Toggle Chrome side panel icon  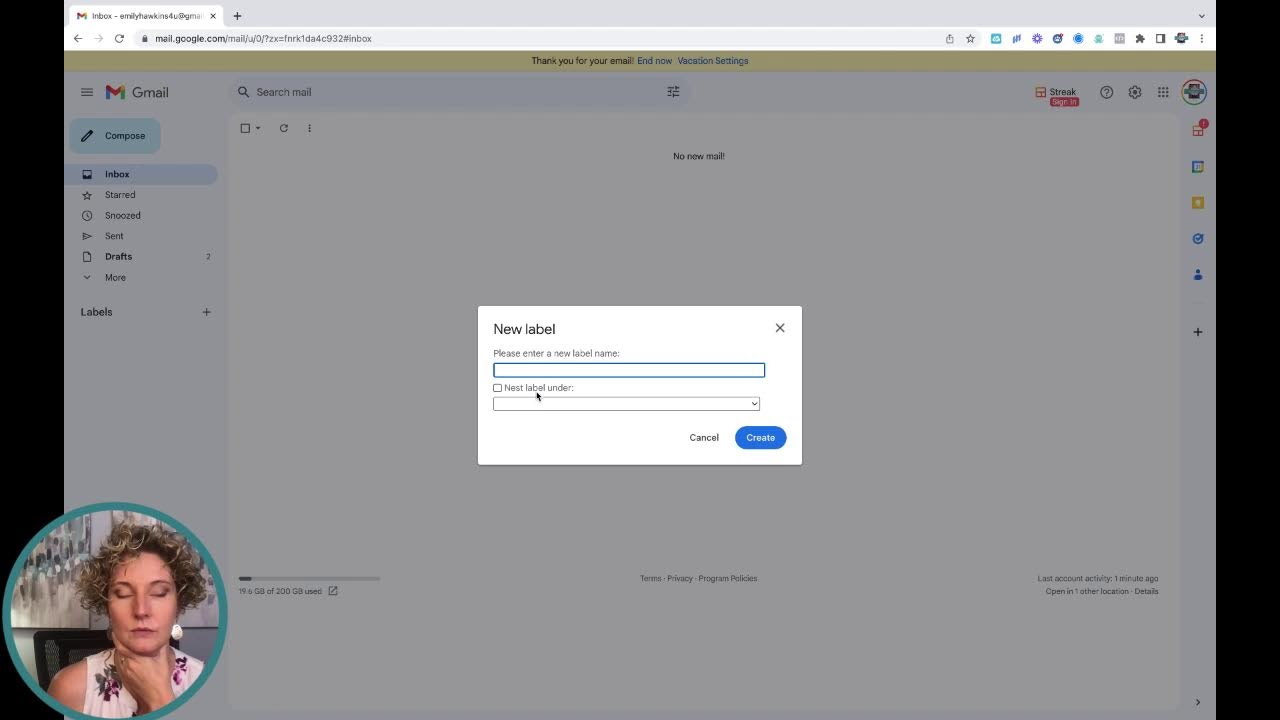point(1160,38)
